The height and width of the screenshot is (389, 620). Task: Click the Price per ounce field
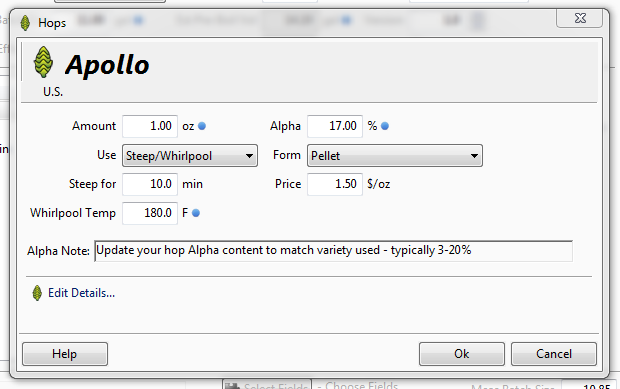(x=335, y=184)
